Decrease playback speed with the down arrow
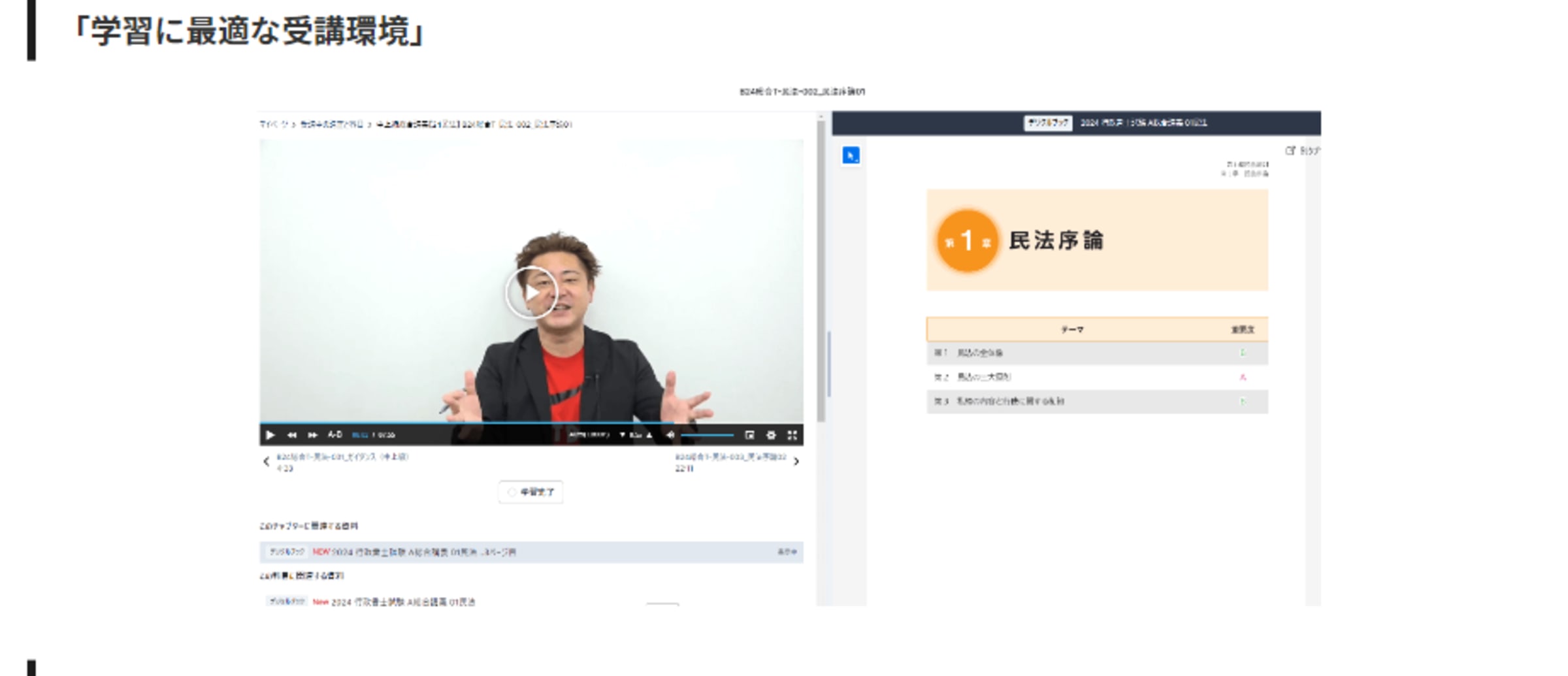 622,435
